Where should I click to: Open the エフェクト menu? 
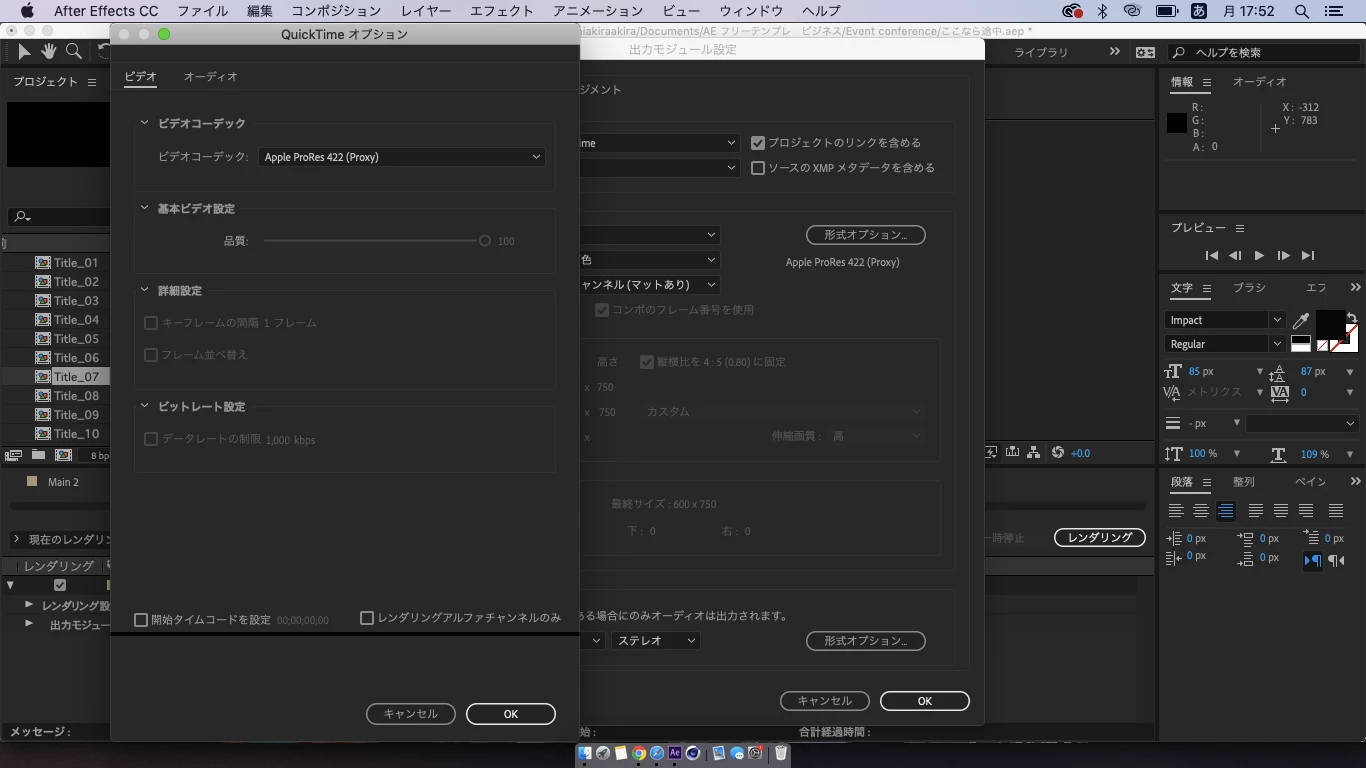[x=501, y=11]
